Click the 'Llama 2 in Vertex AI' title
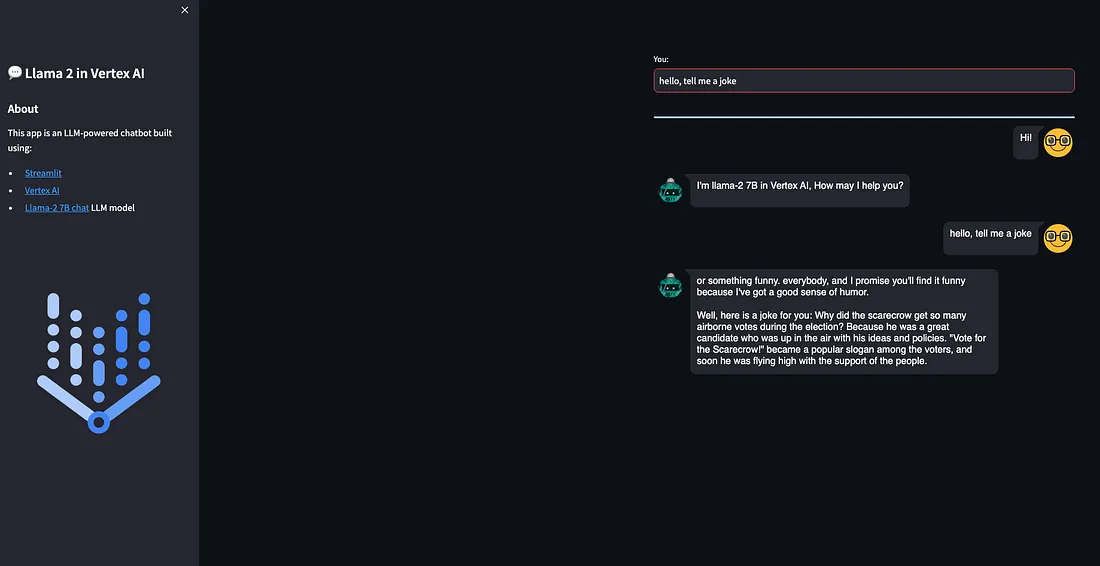1100x566 pixels. pos(85,73)
